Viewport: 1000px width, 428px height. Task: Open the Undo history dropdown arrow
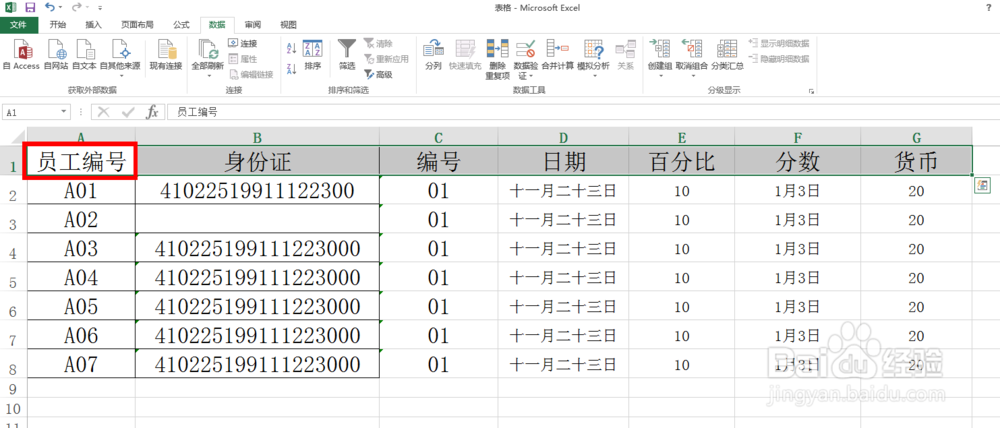click(x=61, y=8)
